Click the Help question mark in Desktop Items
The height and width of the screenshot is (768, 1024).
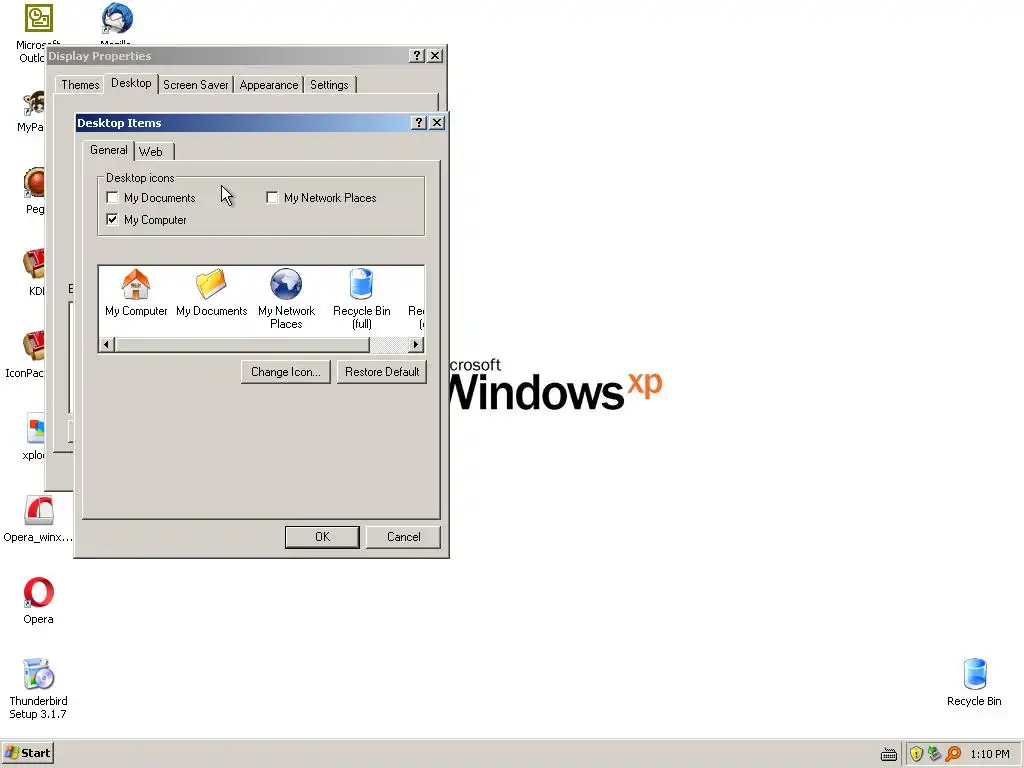[419, 123]
